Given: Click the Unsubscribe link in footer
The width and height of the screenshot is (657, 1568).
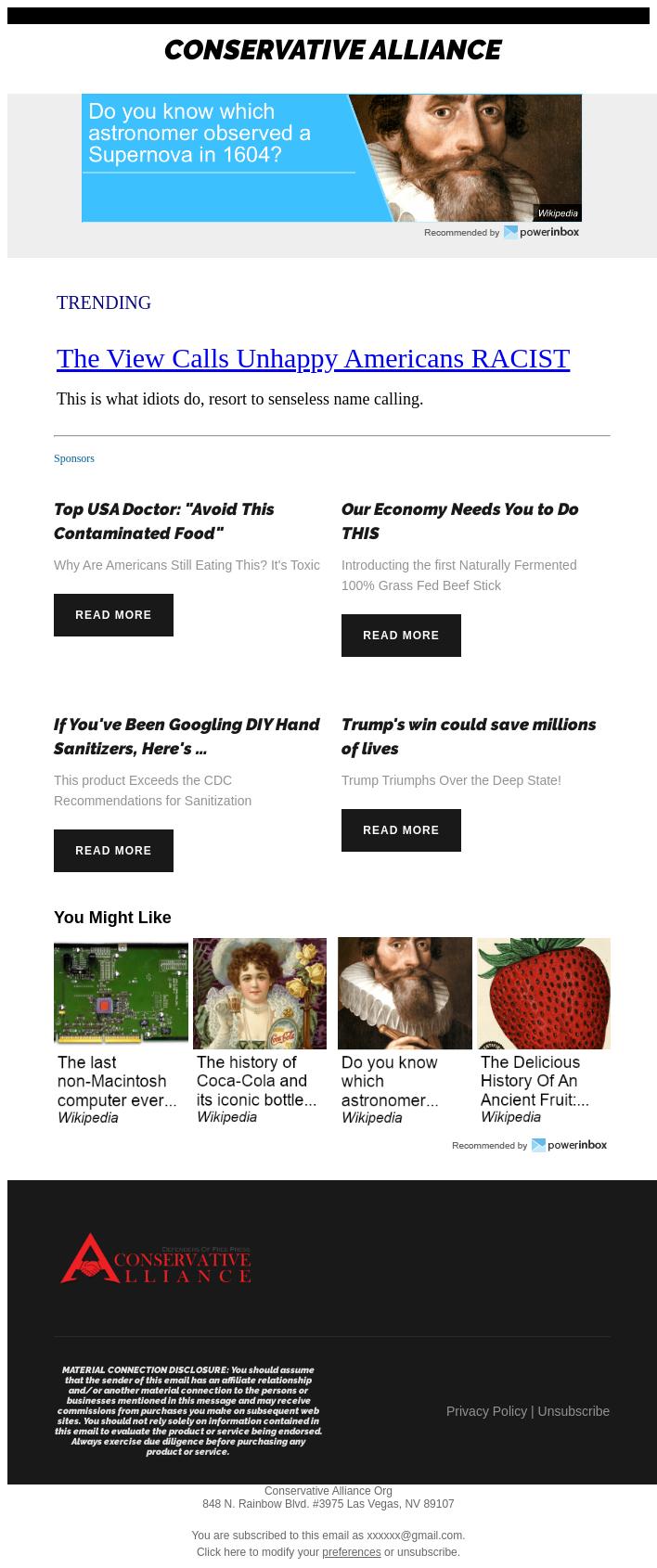Looking at the screenshot, I should click(573, 1411).
